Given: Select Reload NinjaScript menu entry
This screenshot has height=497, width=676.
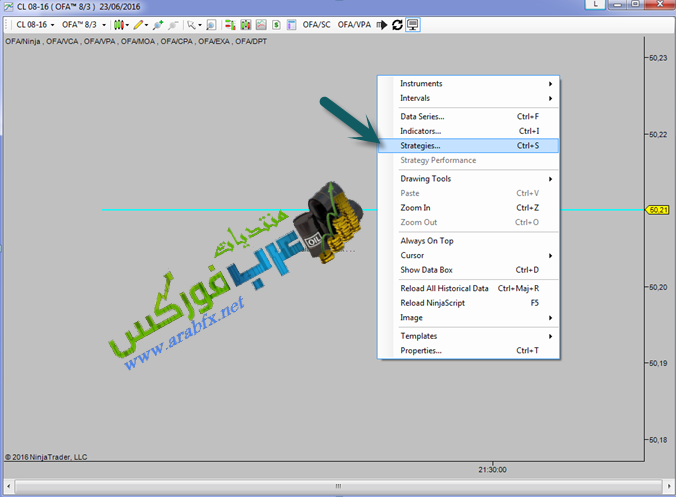Looking at the screenshot, I should click(x=469, y=303).
